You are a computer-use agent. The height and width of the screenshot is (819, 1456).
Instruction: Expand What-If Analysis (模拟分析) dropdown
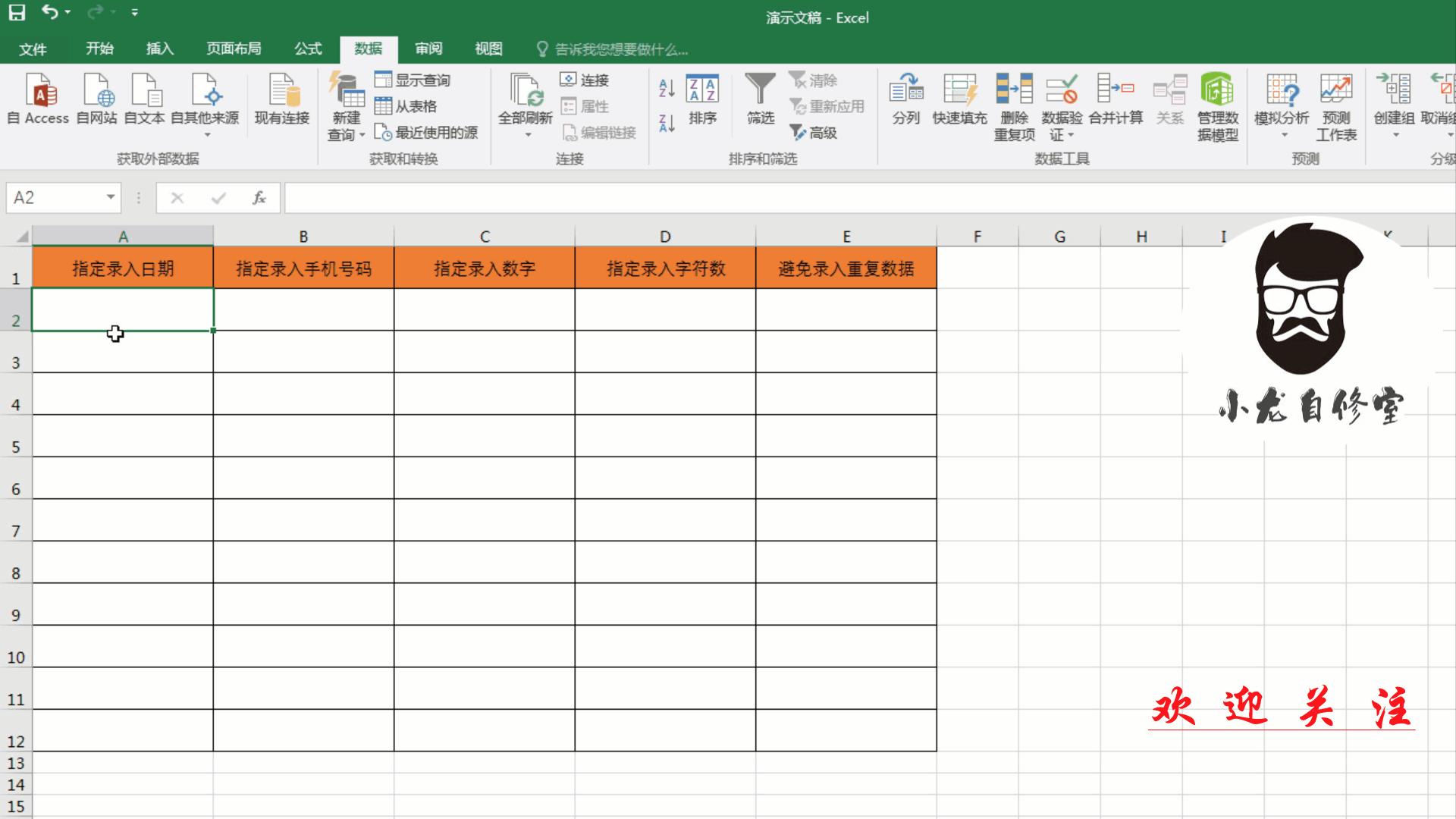coord(1284,135)
